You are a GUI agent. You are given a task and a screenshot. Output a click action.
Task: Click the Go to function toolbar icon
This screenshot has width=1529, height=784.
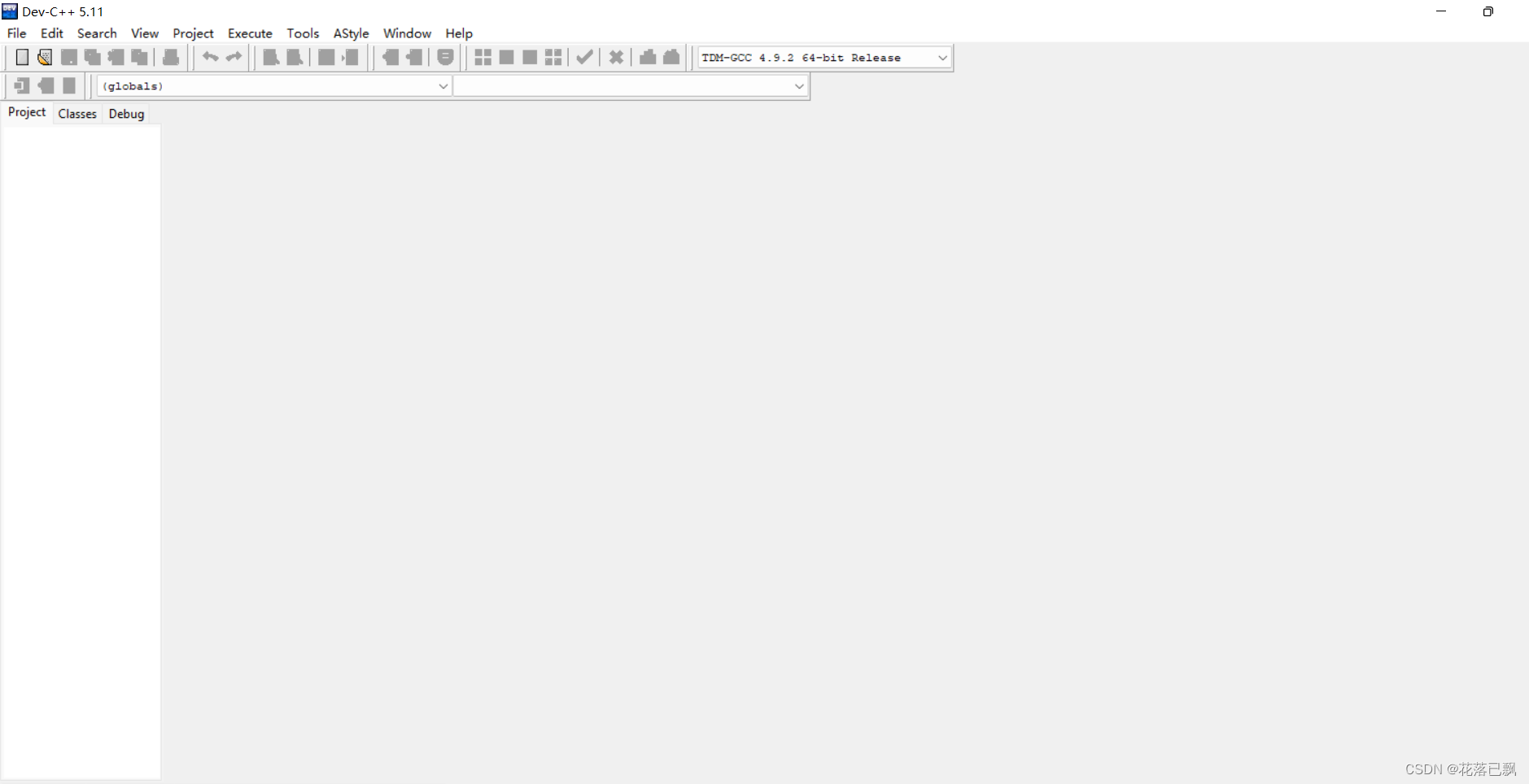[x=326, y=57]
